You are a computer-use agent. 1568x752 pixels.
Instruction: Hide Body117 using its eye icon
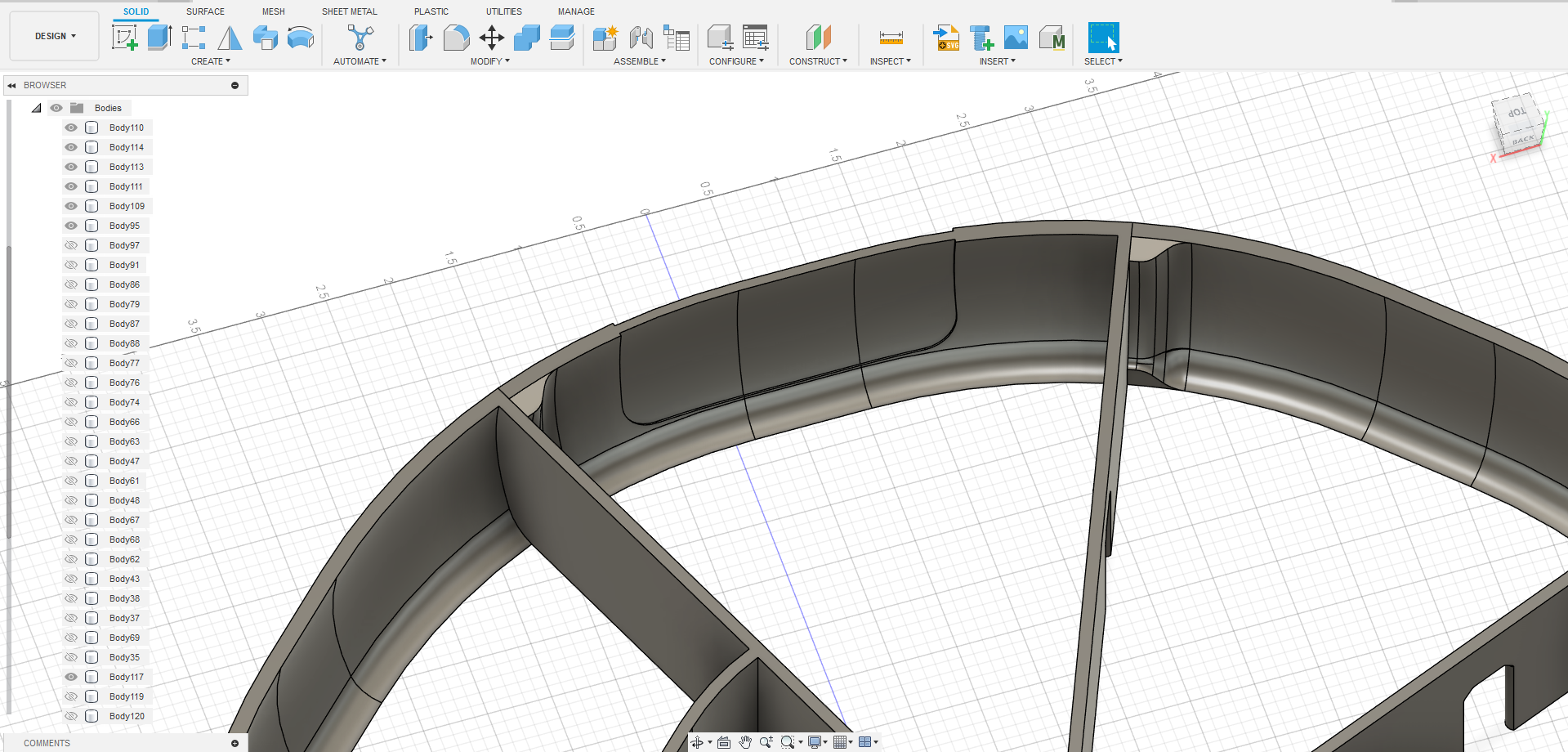coord(71,677)
